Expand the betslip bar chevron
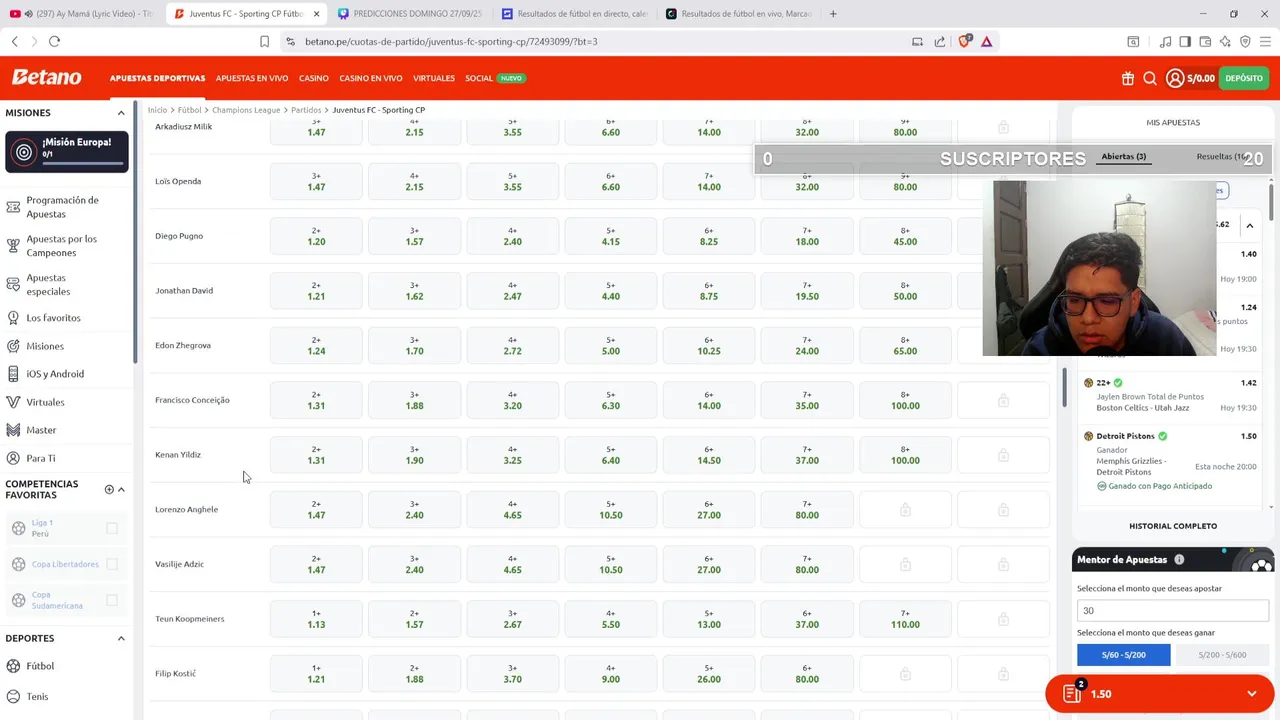Viewport: 1280px width, 720px height. tap(1251, 694)
